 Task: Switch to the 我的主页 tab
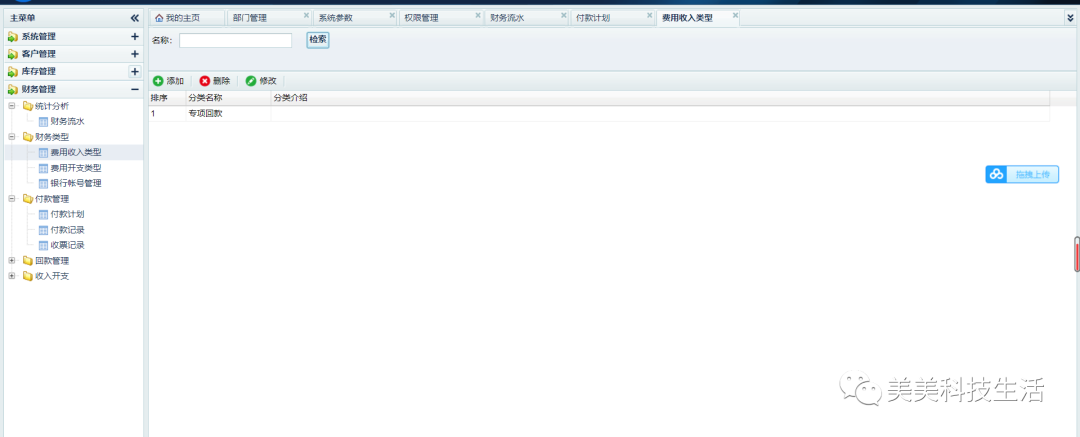coord(187,18)
